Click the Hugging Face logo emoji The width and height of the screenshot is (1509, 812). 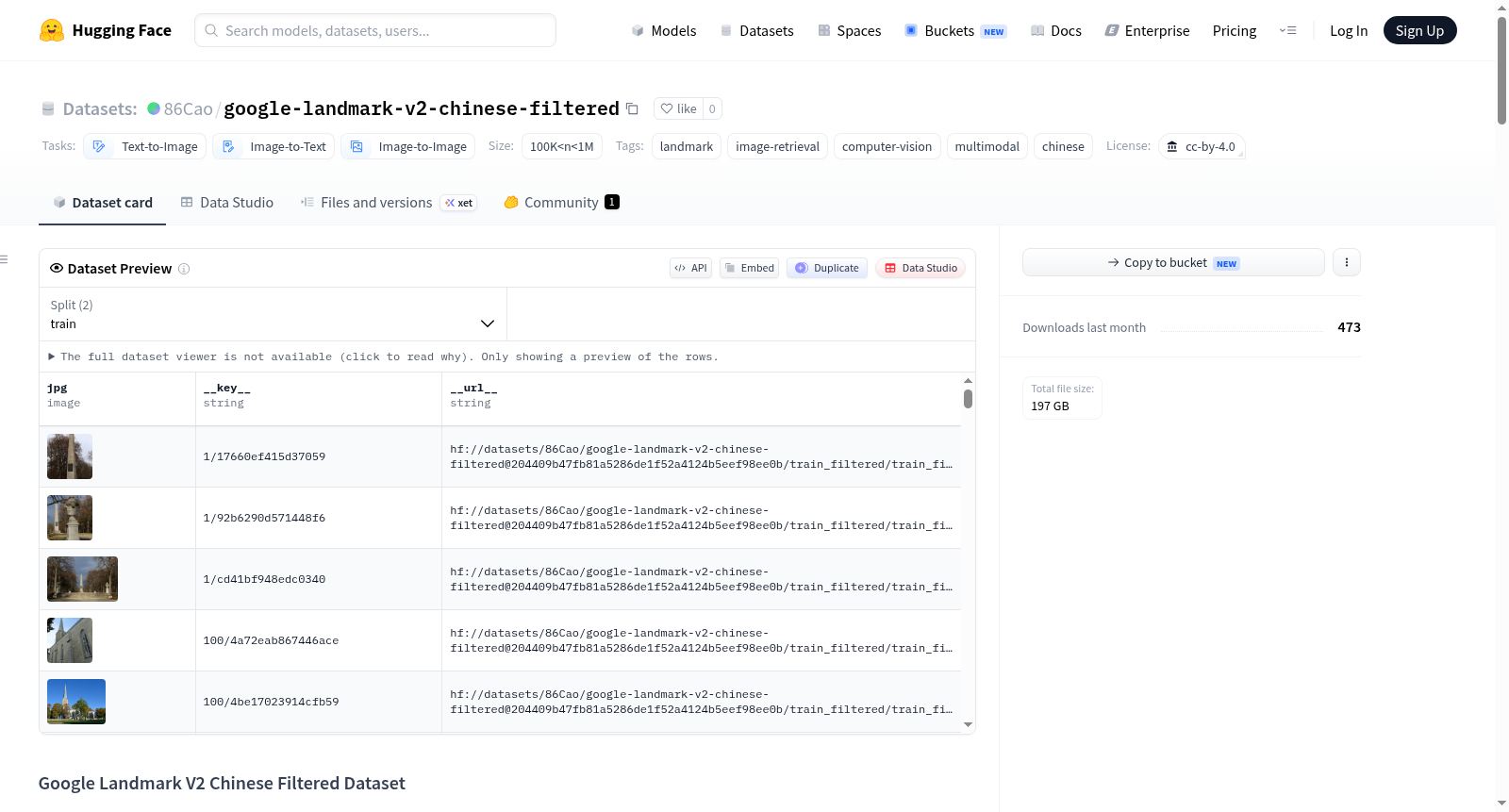[52, 30]
